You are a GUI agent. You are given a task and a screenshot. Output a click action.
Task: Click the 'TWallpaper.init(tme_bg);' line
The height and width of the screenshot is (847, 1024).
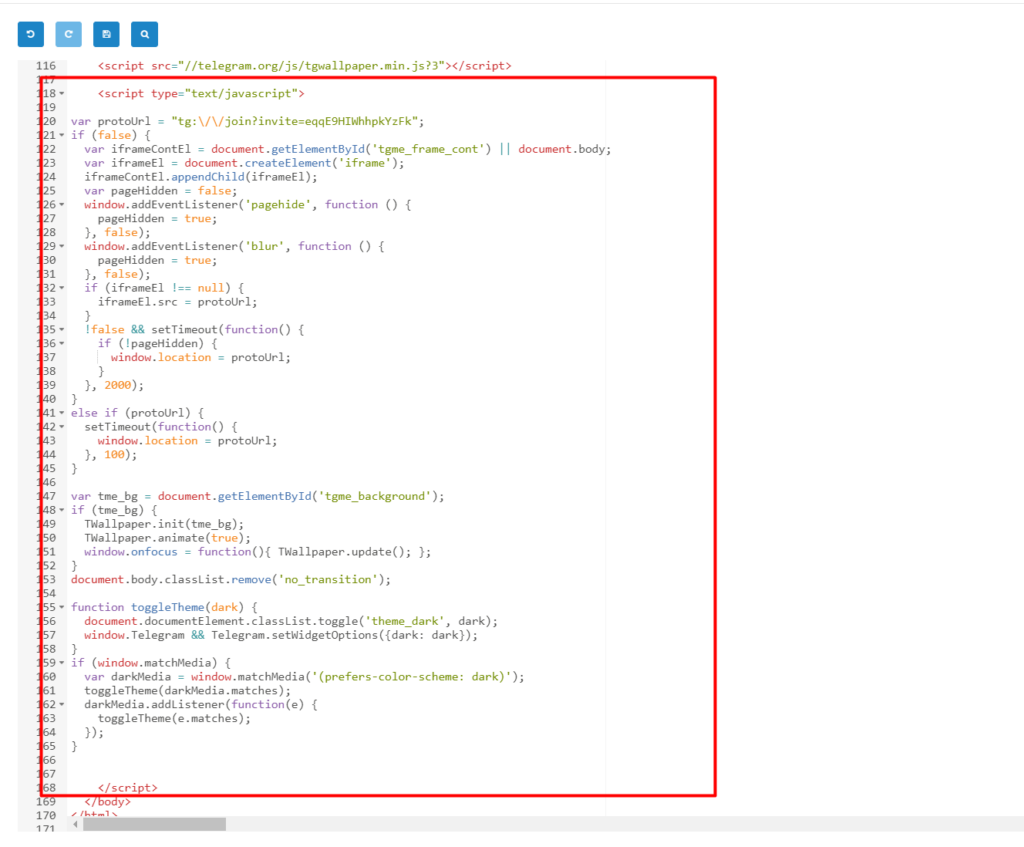(164, 524)
